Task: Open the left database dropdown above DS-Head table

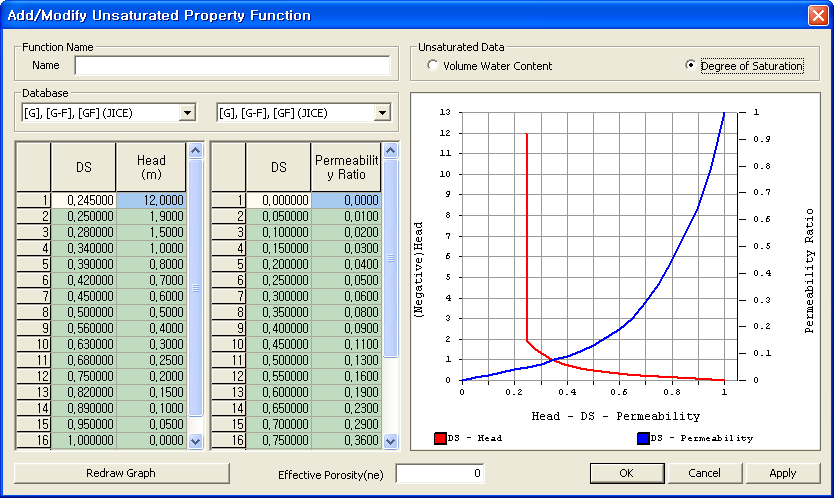Action: 187,113
